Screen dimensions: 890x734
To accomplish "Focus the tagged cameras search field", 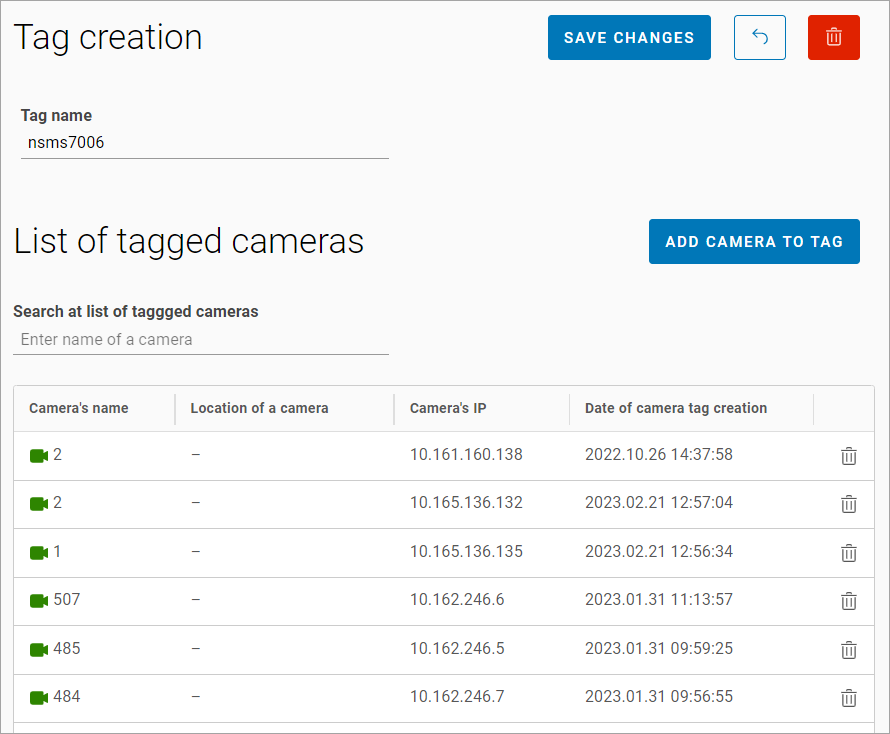I will point(200,340).
